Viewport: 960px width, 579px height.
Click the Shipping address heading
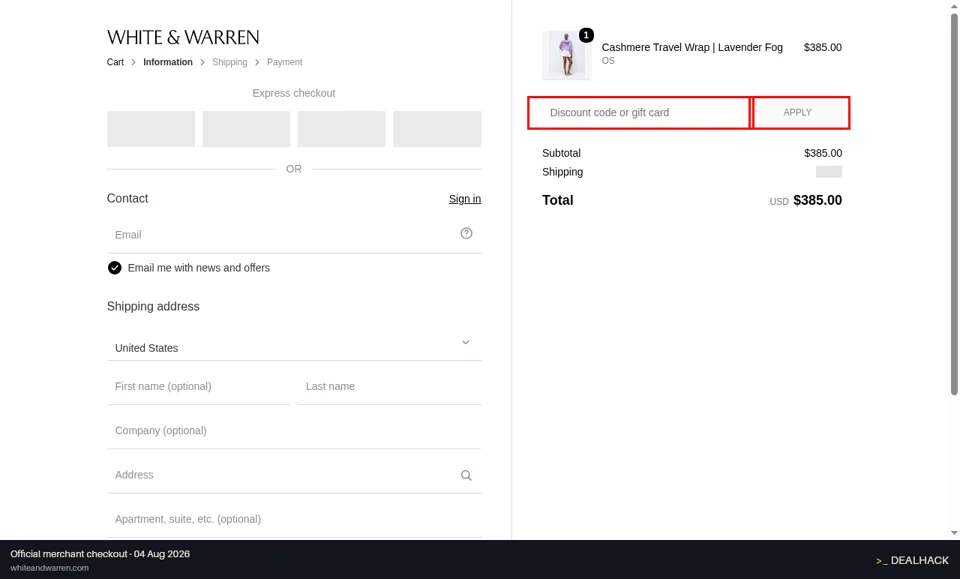point(153,307)
